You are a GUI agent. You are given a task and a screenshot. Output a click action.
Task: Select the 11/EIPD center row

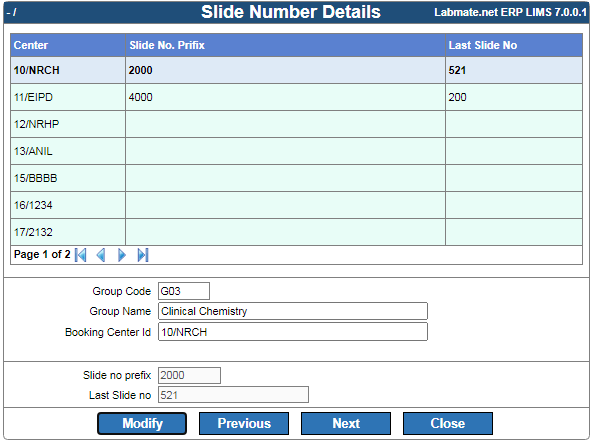pyautogui.click(x=296, y=97)
